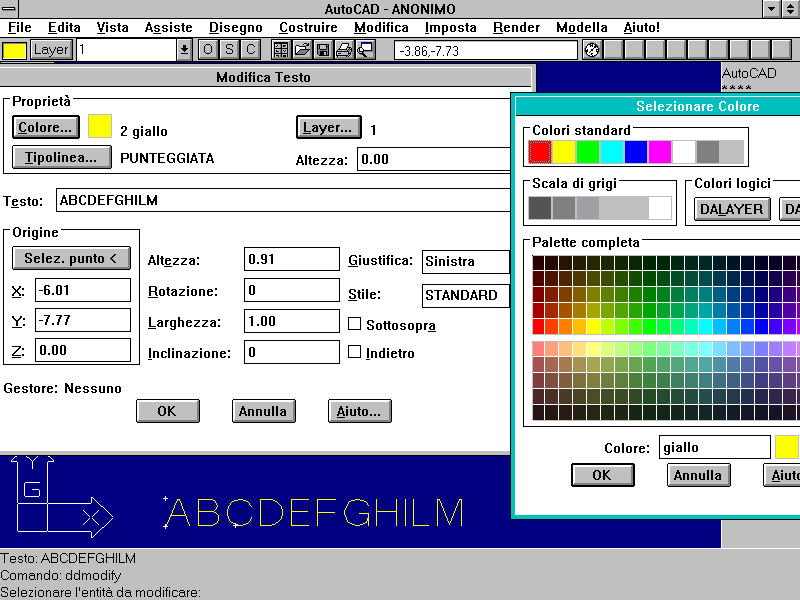Viewport: 800px width, 600px height.
Task: Click the DALAYER button
Action: click(732, 209)
